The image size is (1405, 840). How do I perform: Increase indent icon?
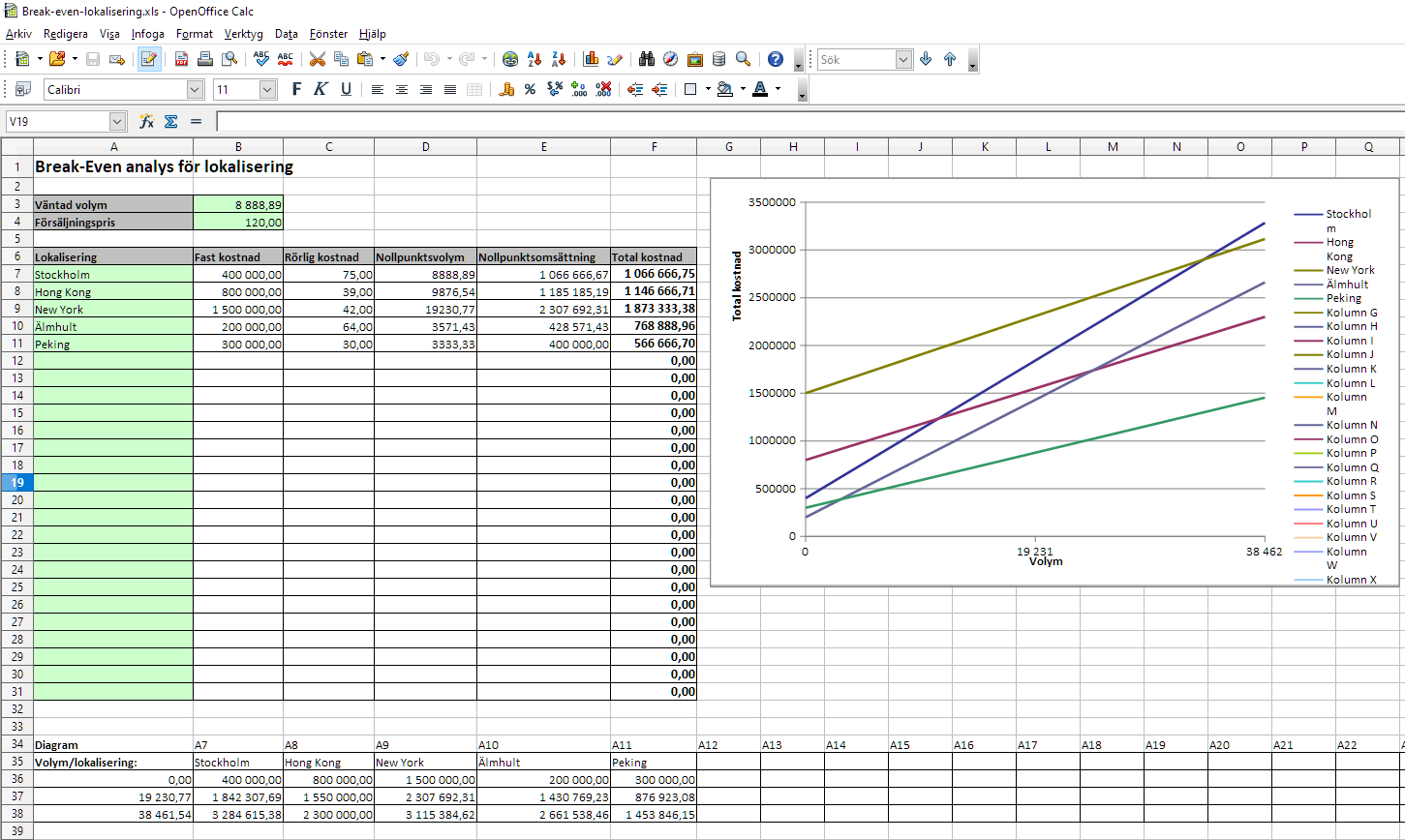[659, 89]
